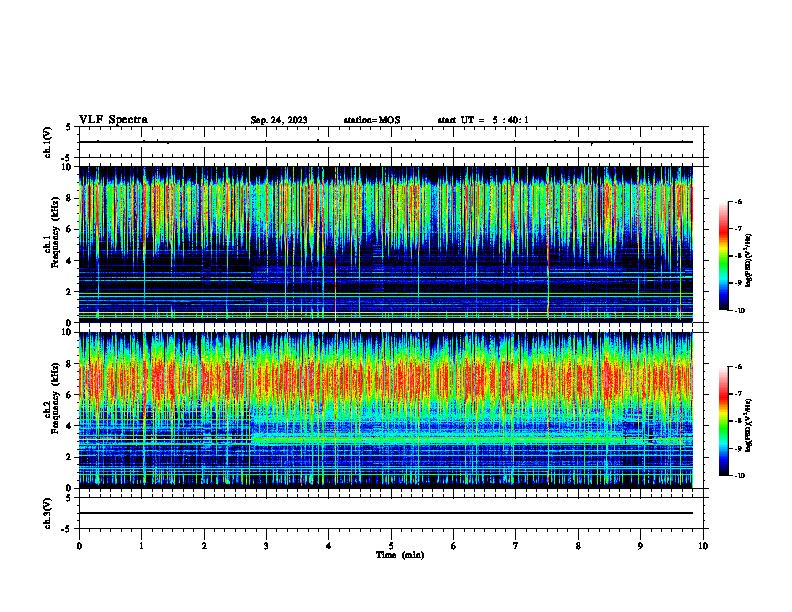Click x-axis tick label "4" on Time axis
This screenshot has height=612, width=792.
[x=329, y=546]
